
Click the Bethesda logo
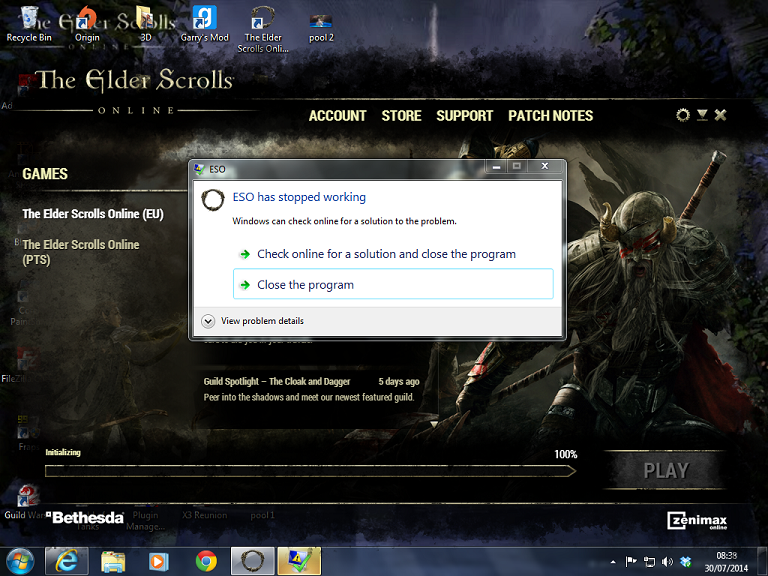pyautogui.click(x=84, y=518)
